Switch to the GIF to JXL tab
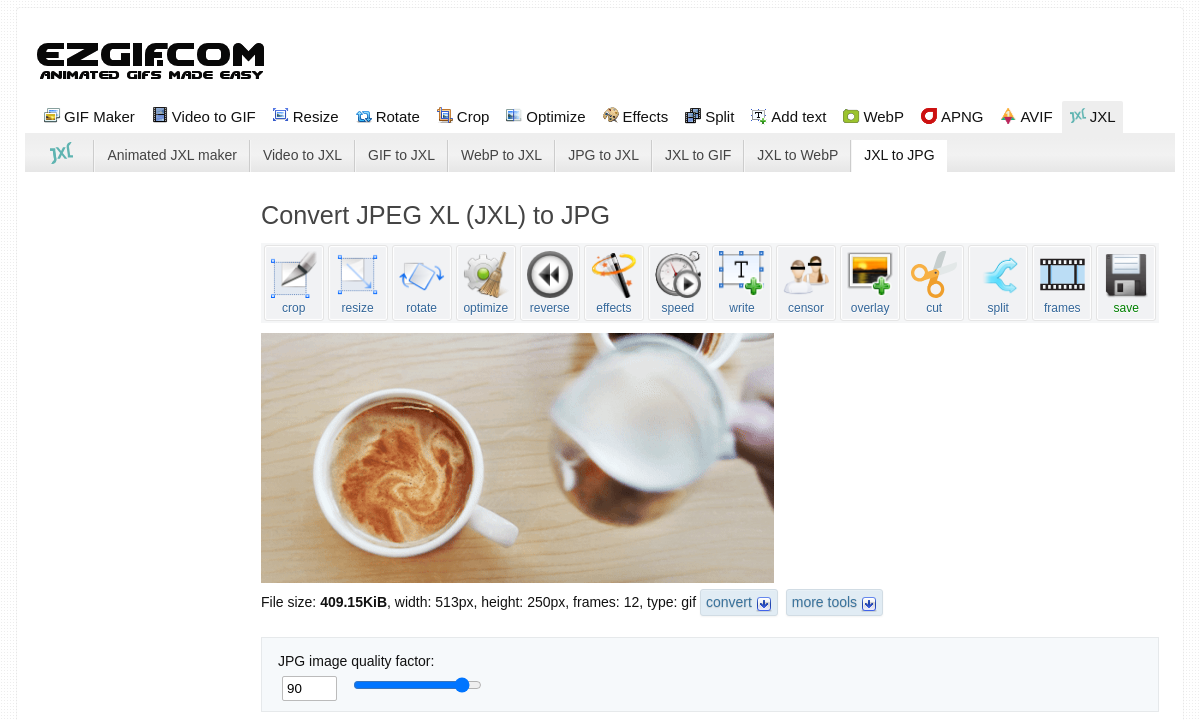The height and width of the screenshot is (720, 1200). tap(400, 155)
